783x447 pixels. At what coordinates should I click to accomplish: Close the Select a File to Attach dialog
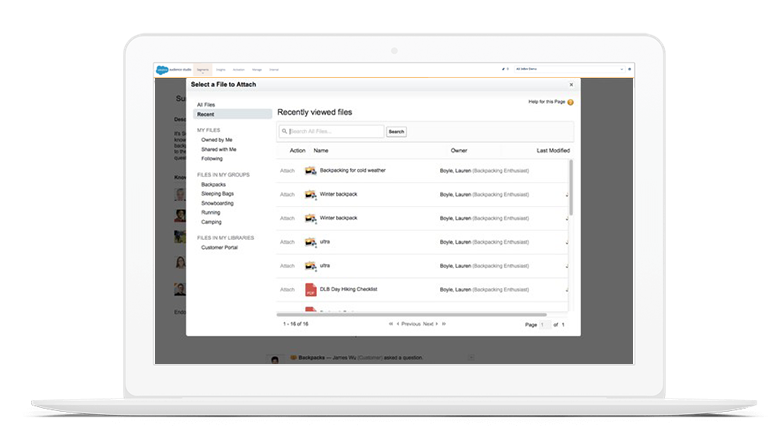tap(571, 84)
